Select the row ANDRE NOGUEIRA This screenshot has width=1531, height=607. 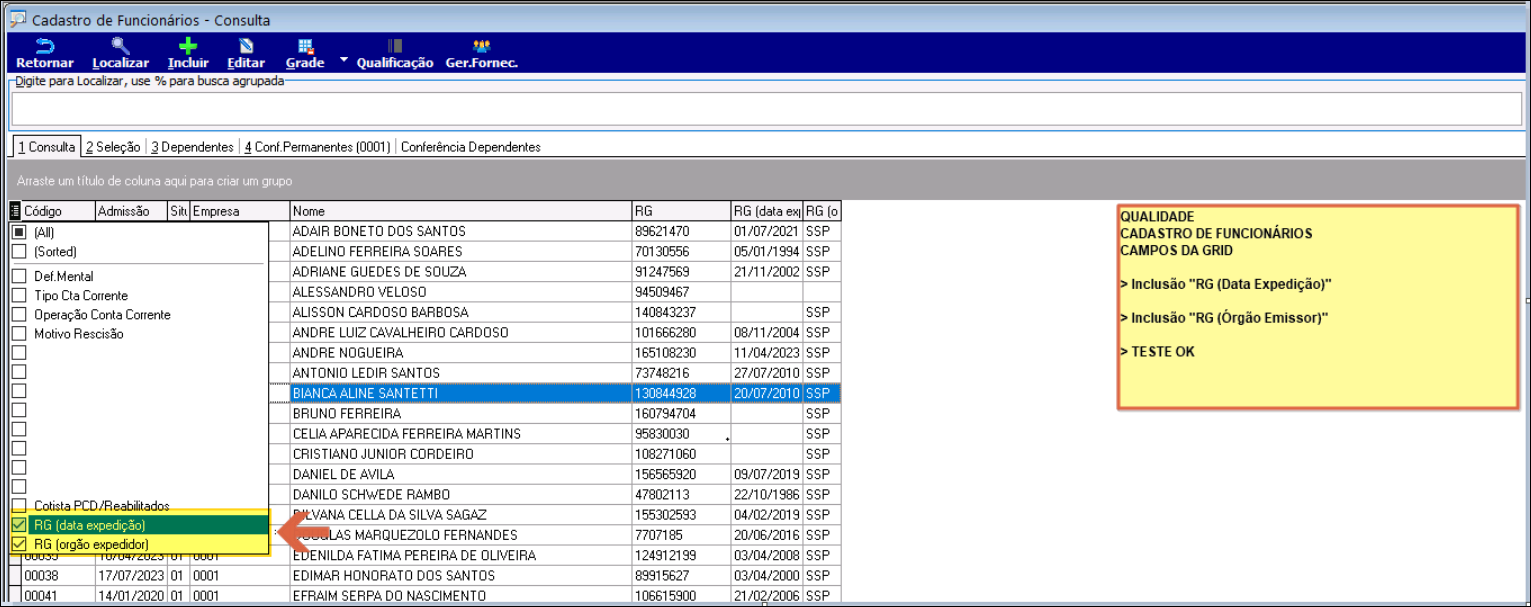(x=348, y=353)
